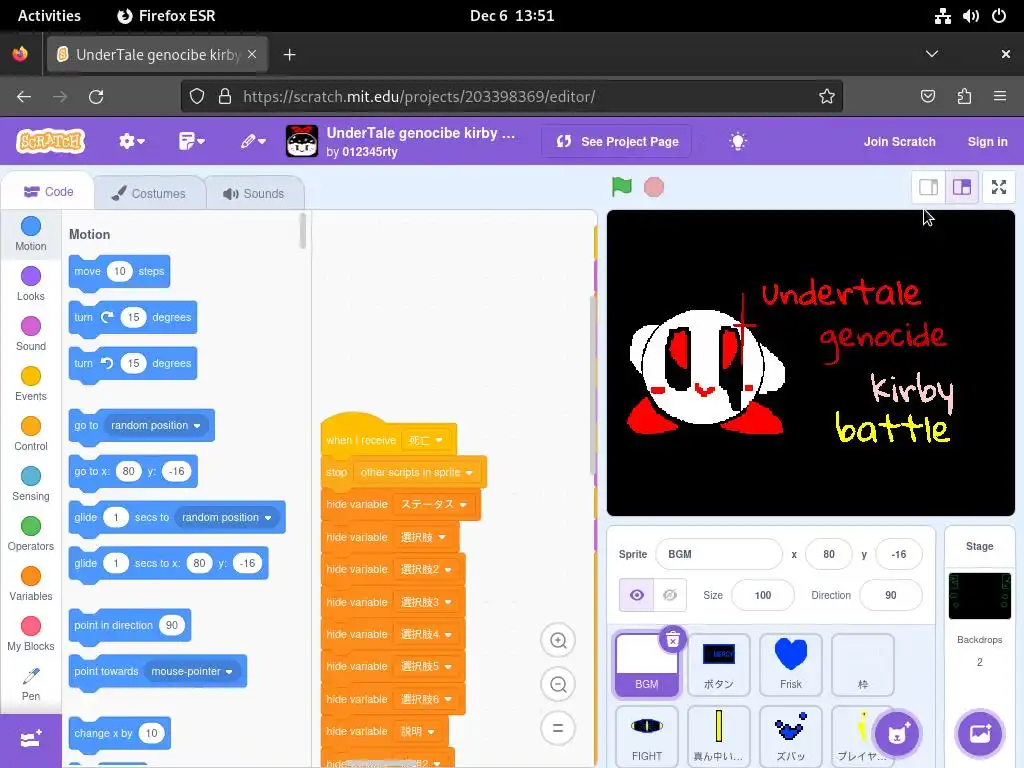Open the Edit pencil menu

[253, 141]
